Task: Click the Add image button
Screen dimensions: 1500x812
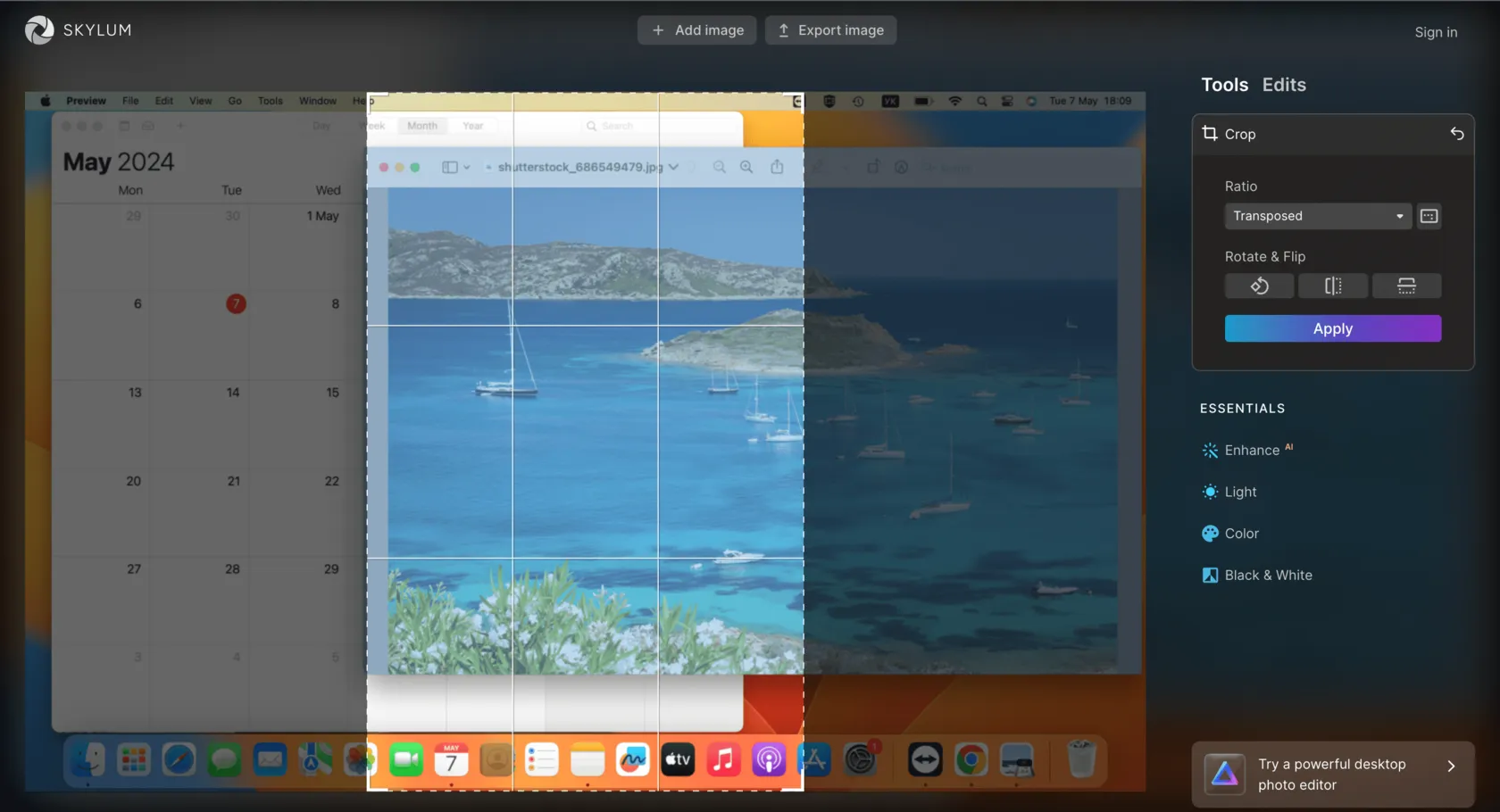Action: (696, 30)
